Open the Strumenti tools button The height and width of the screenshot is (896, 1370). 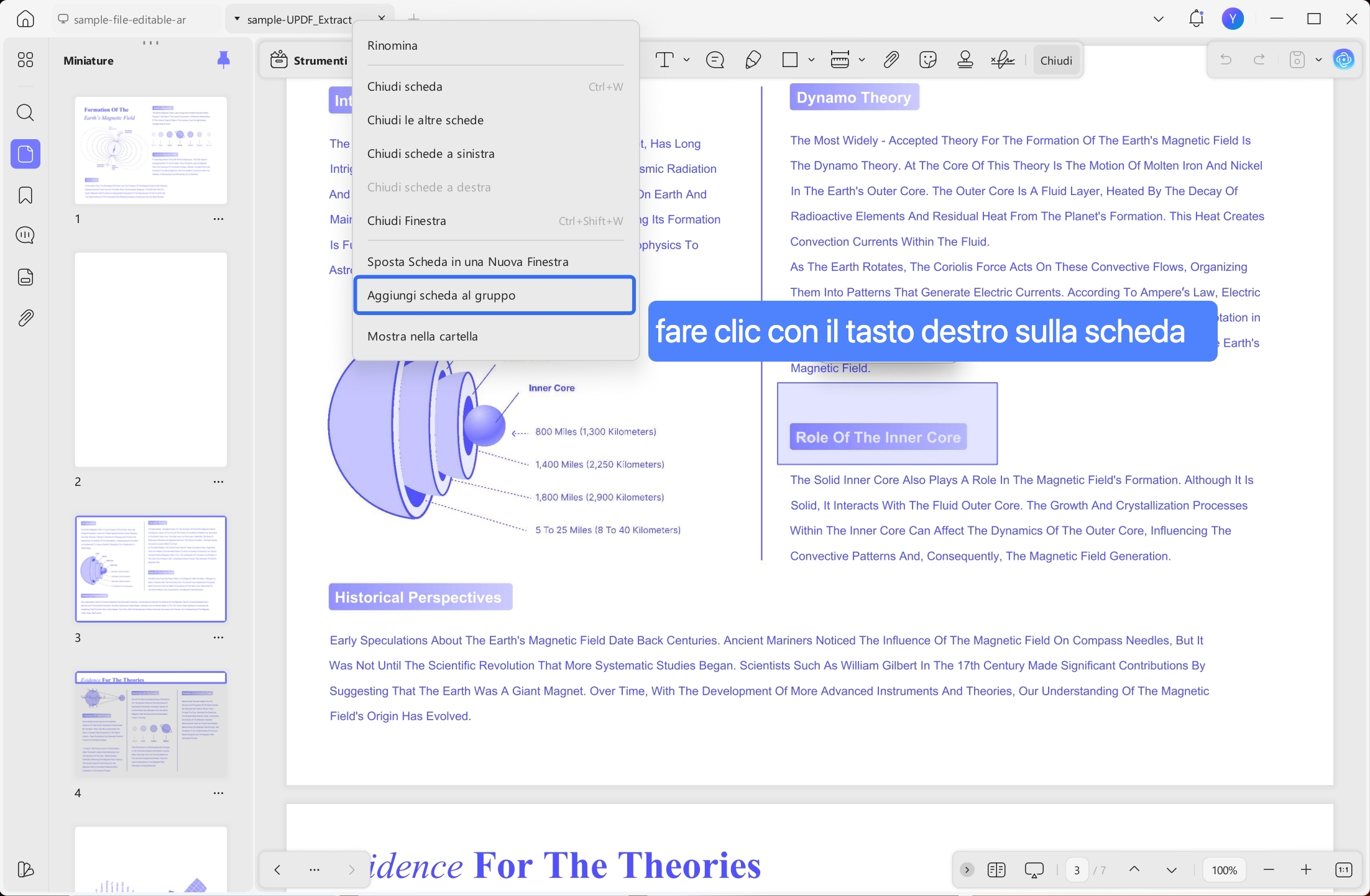(x=309, y=60)
